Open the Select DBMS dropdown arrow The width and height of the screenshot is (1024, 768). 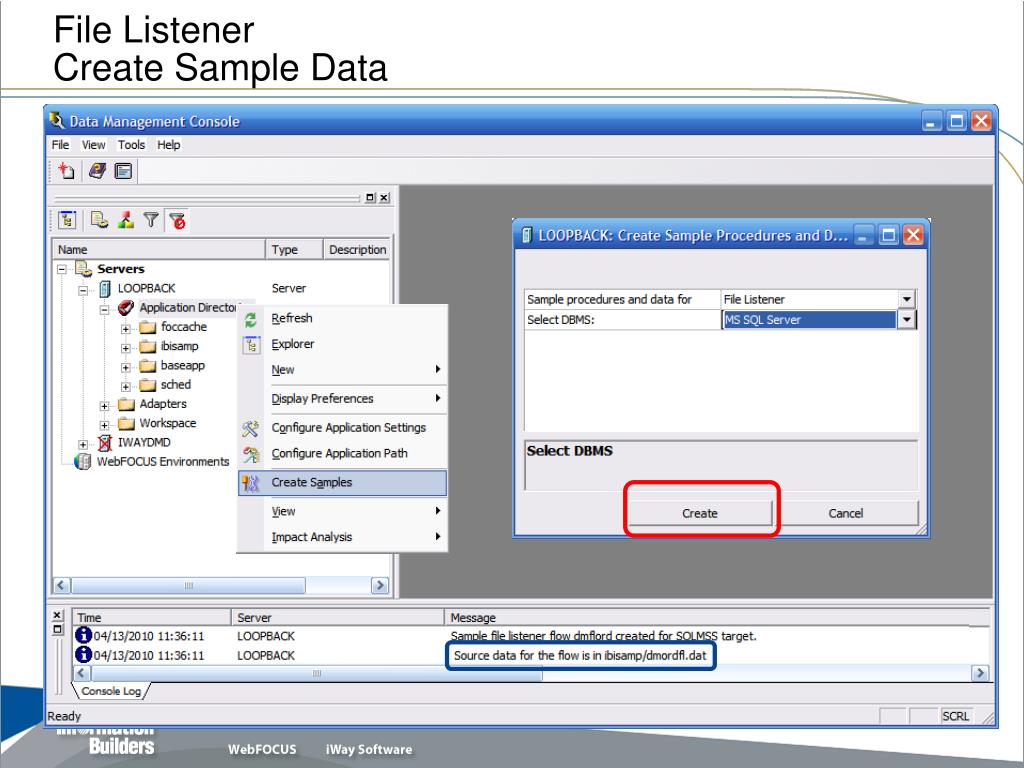(x=906, y=319)
